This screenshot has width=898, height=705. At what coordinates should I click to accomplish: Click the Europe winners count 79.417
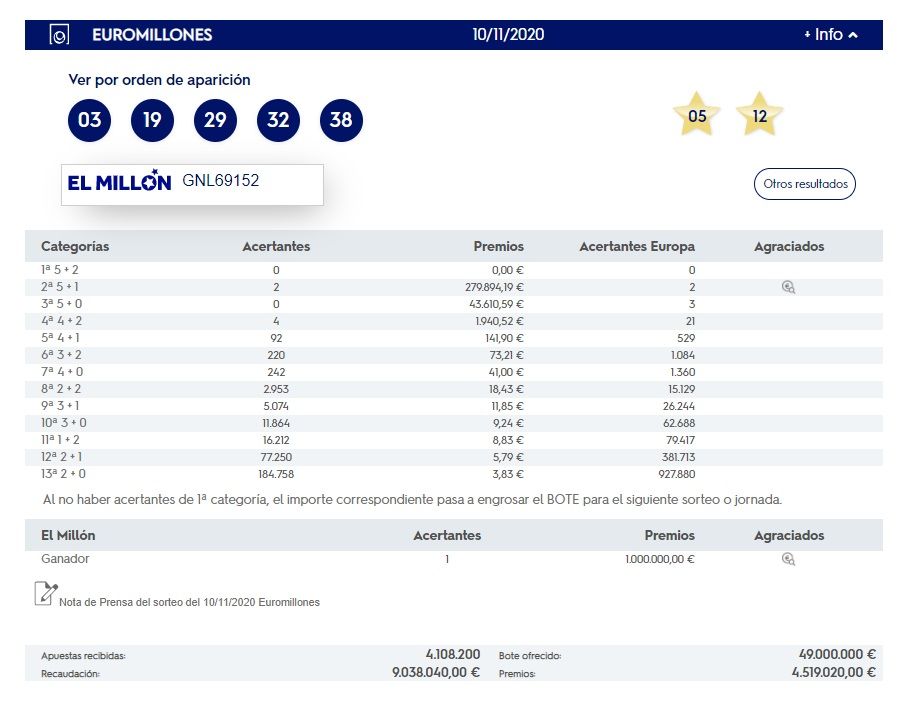point(681,440)
